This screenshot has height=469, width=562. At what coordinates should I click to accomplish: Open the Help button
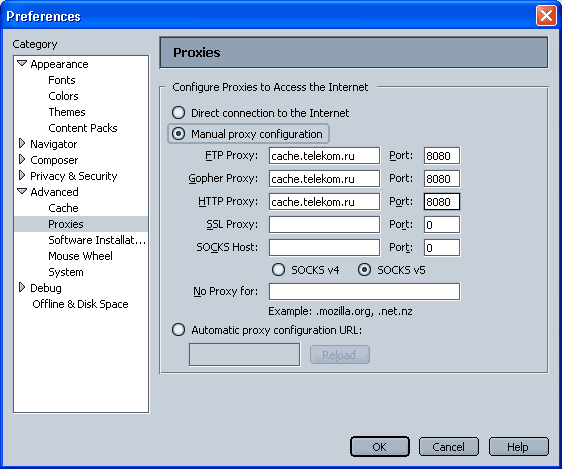519,446
